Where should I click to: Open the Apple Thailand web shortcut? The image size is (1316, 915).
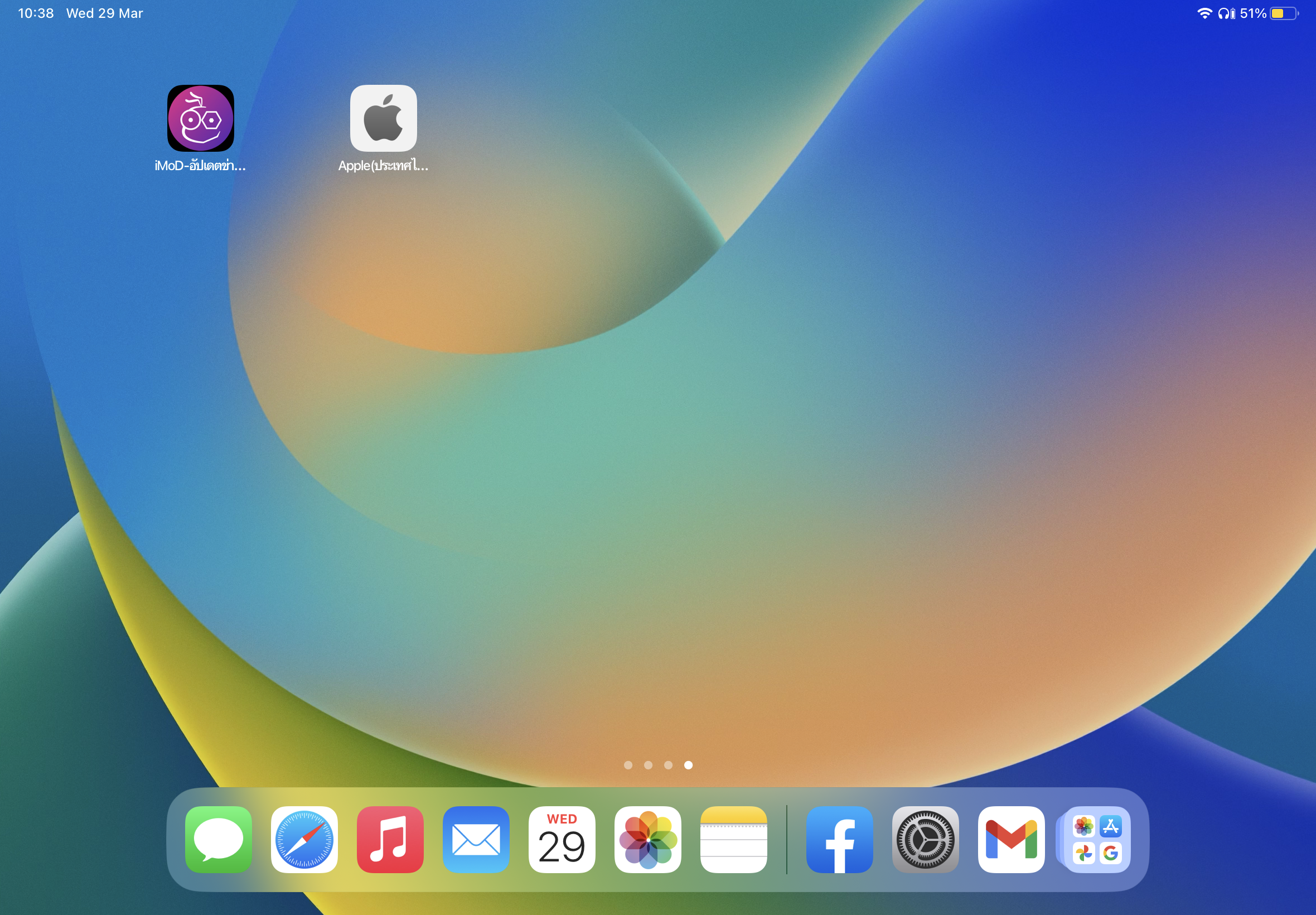pyautogui.click(x=383, y=118)
